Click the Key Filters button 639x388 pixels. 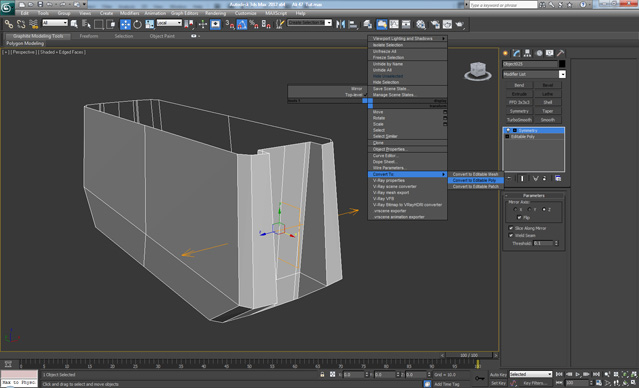coord(535,383)
